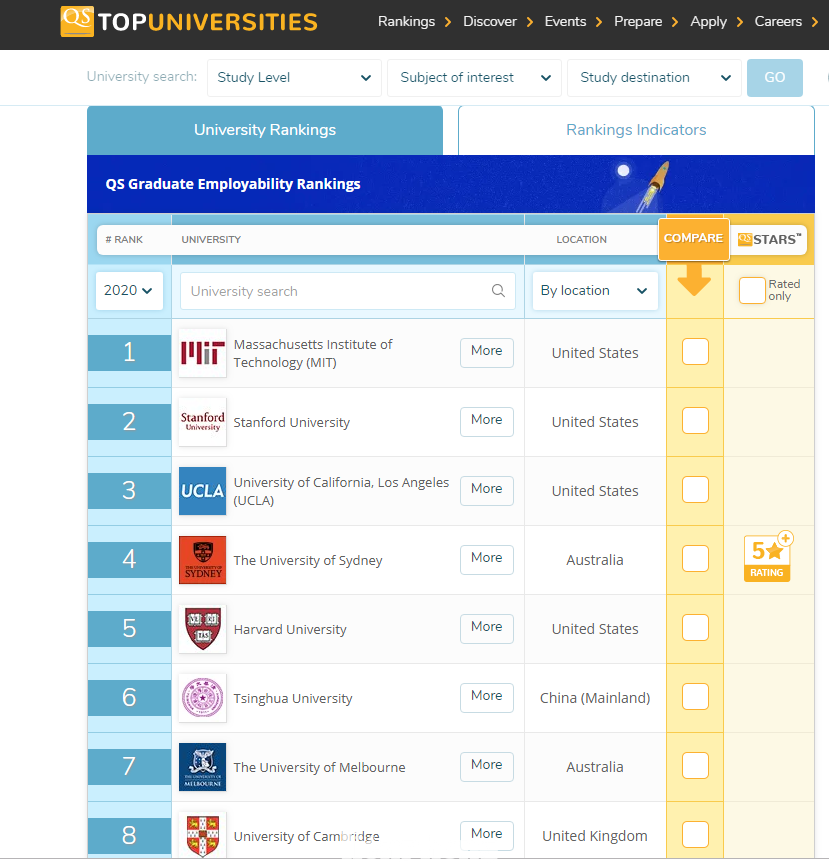Open the MIT logo thumbnail
This screenshot has height=863, width=829.
click(x=202, y=353)
